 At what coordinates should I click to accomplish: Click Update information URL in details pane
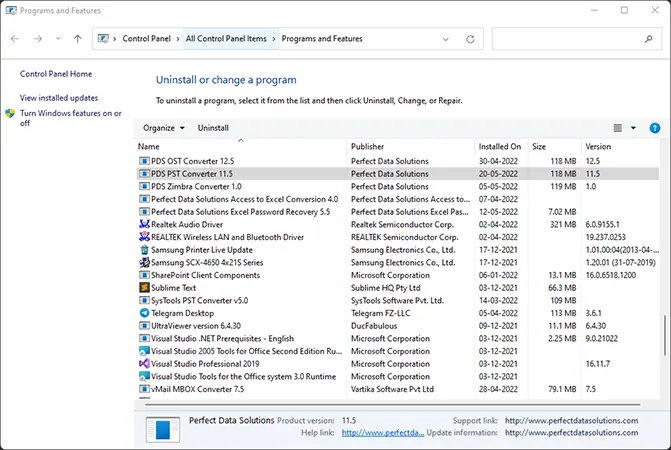pyautogui.click(x=571, y=433)
